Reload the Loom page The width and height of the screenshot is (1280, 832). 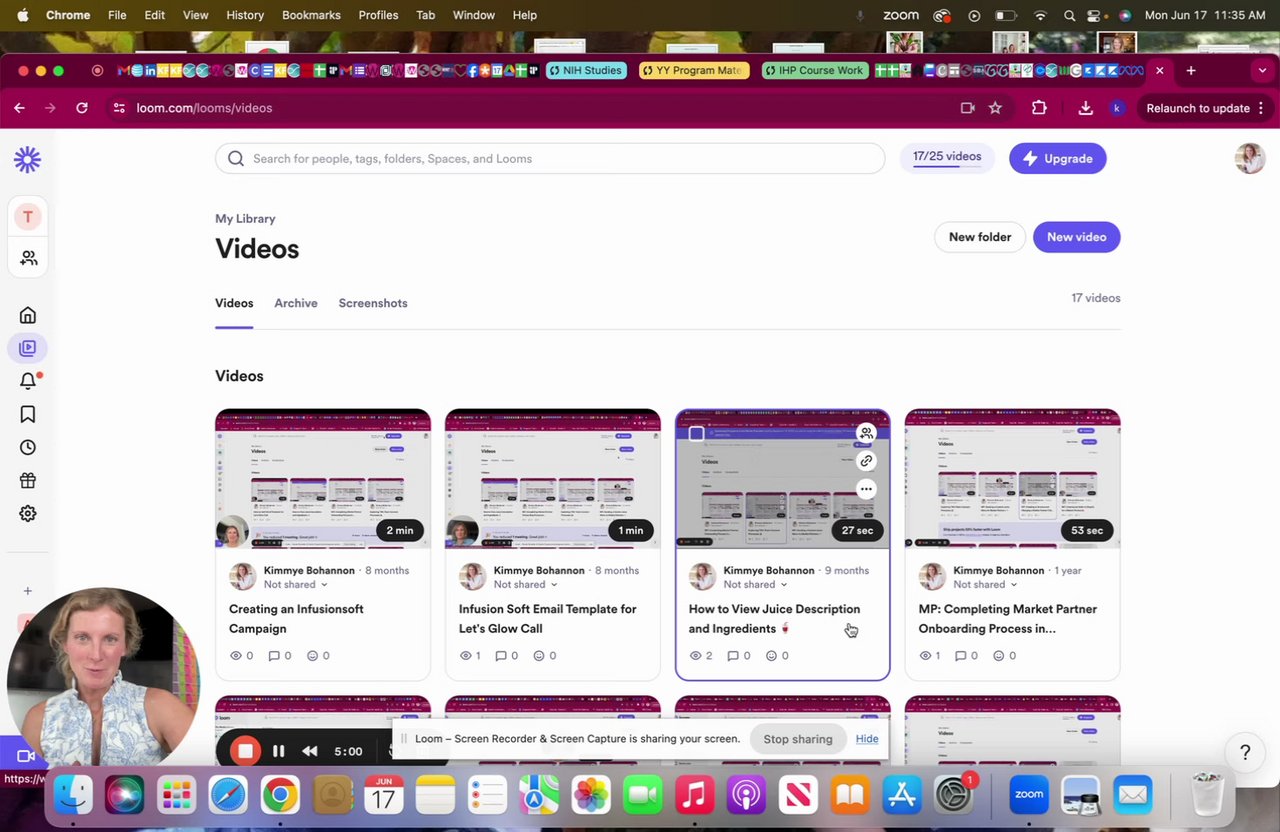pyautogui.click(x=82, y=108)
